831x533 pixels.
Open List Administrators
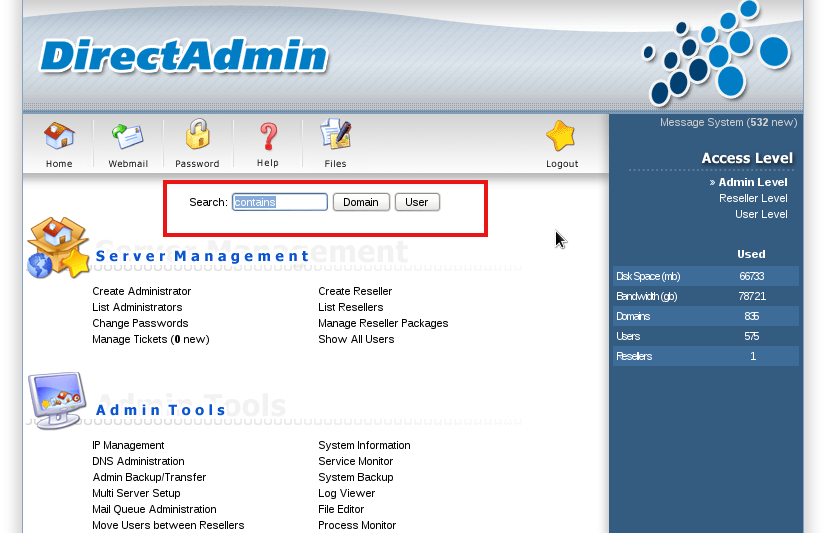coord(137,307)
